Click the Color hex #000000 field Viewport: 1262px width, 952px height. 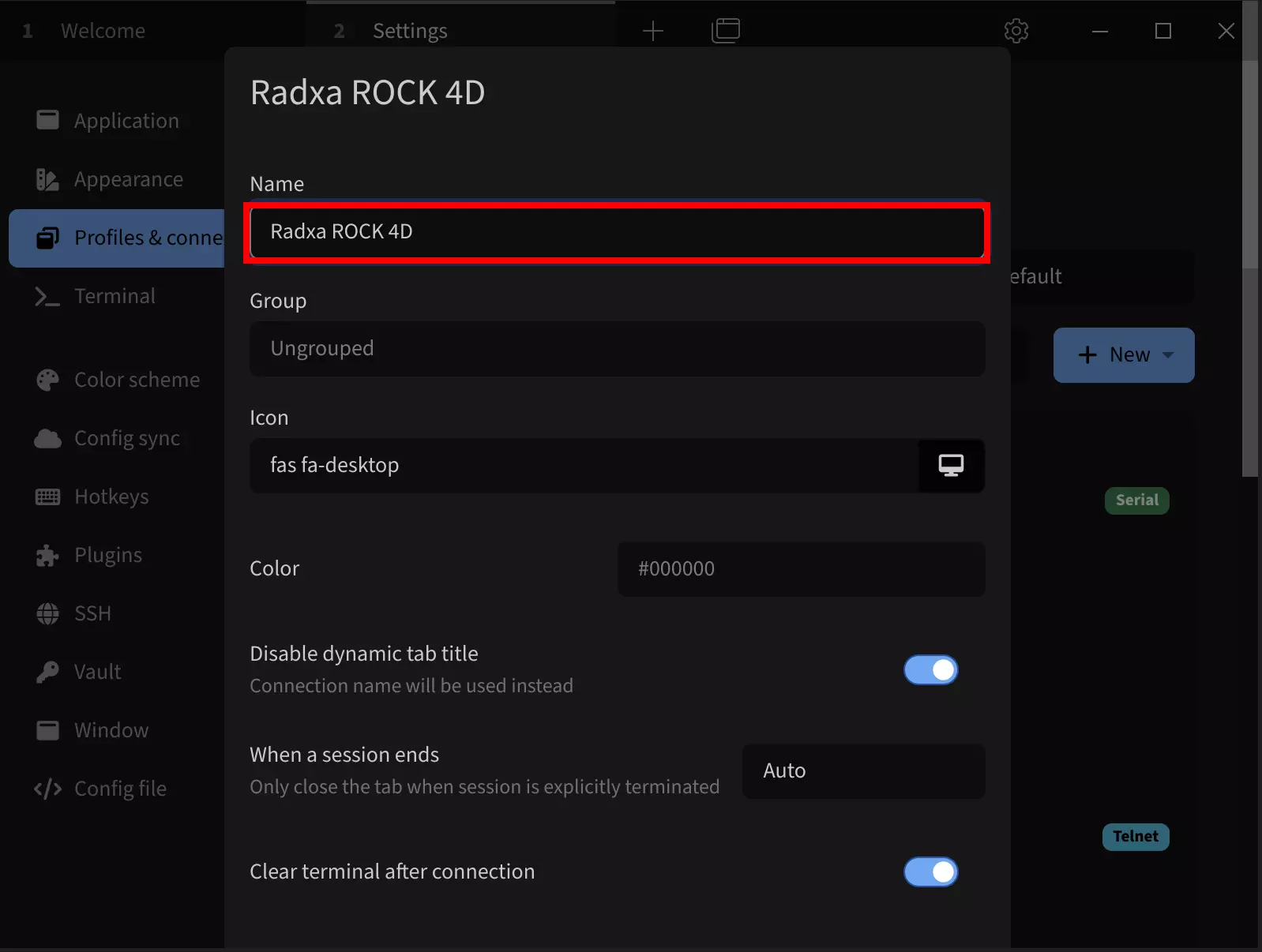click(x=801, y=568)
